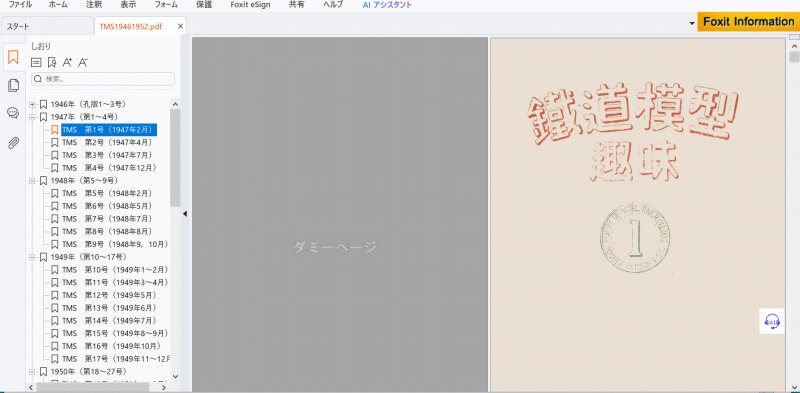
Task: Select bookmark TMS 第1号（1947年2月）
Action: tap(109, 130)
